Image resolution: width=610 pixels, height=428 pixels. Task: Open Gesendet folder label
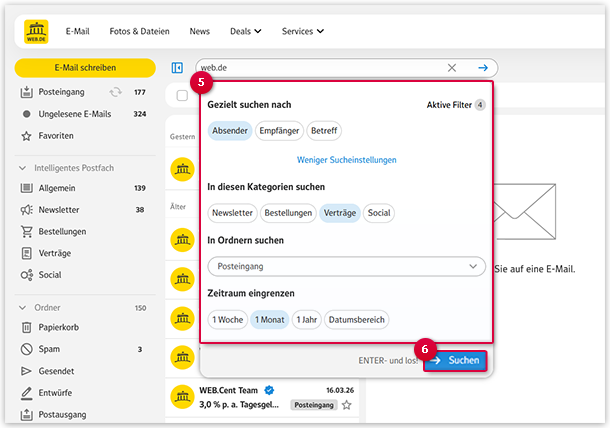56,371
